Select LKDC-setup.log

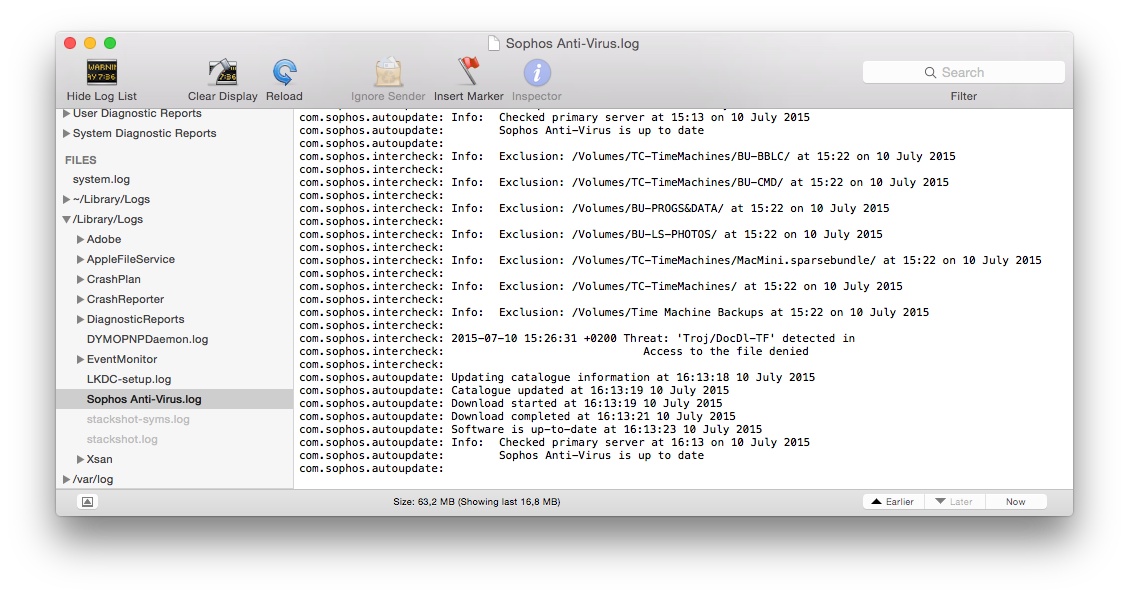coord(129,379)
